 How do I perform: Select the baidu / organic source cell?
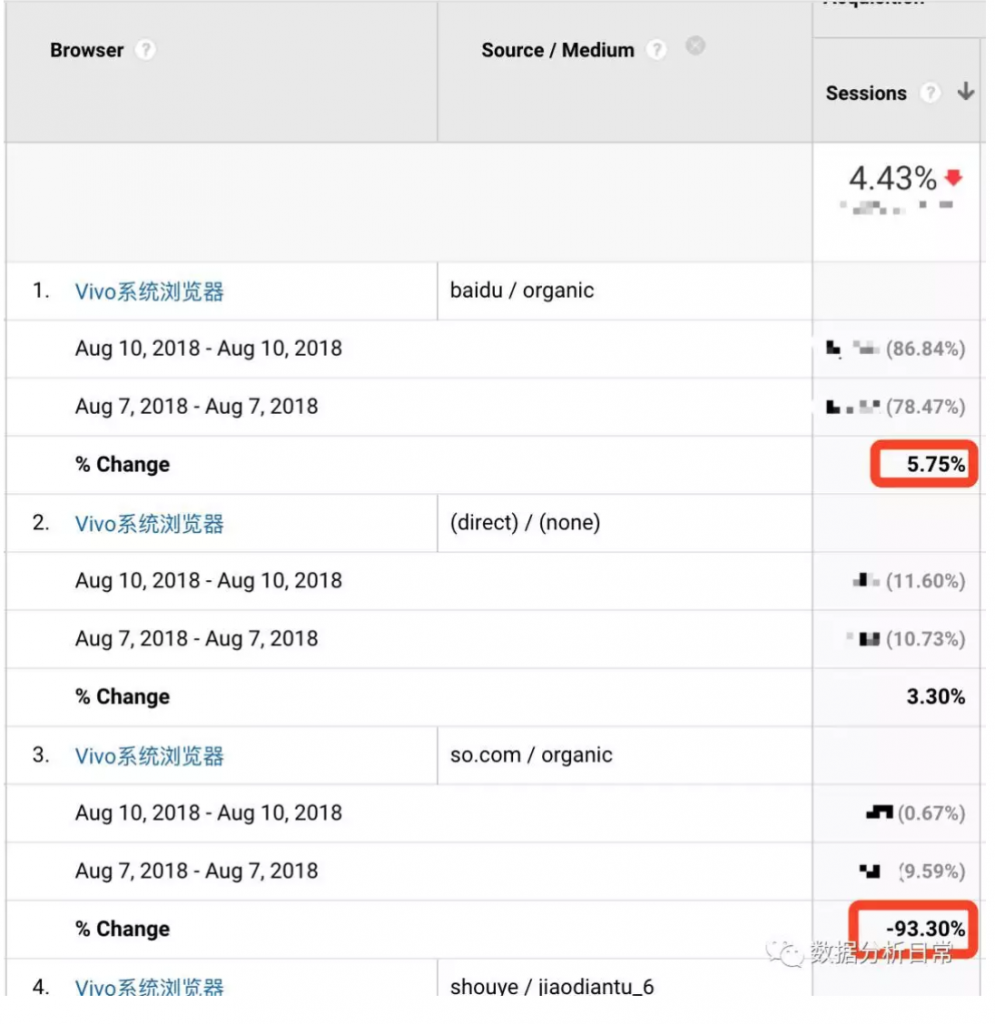[522, 291]
